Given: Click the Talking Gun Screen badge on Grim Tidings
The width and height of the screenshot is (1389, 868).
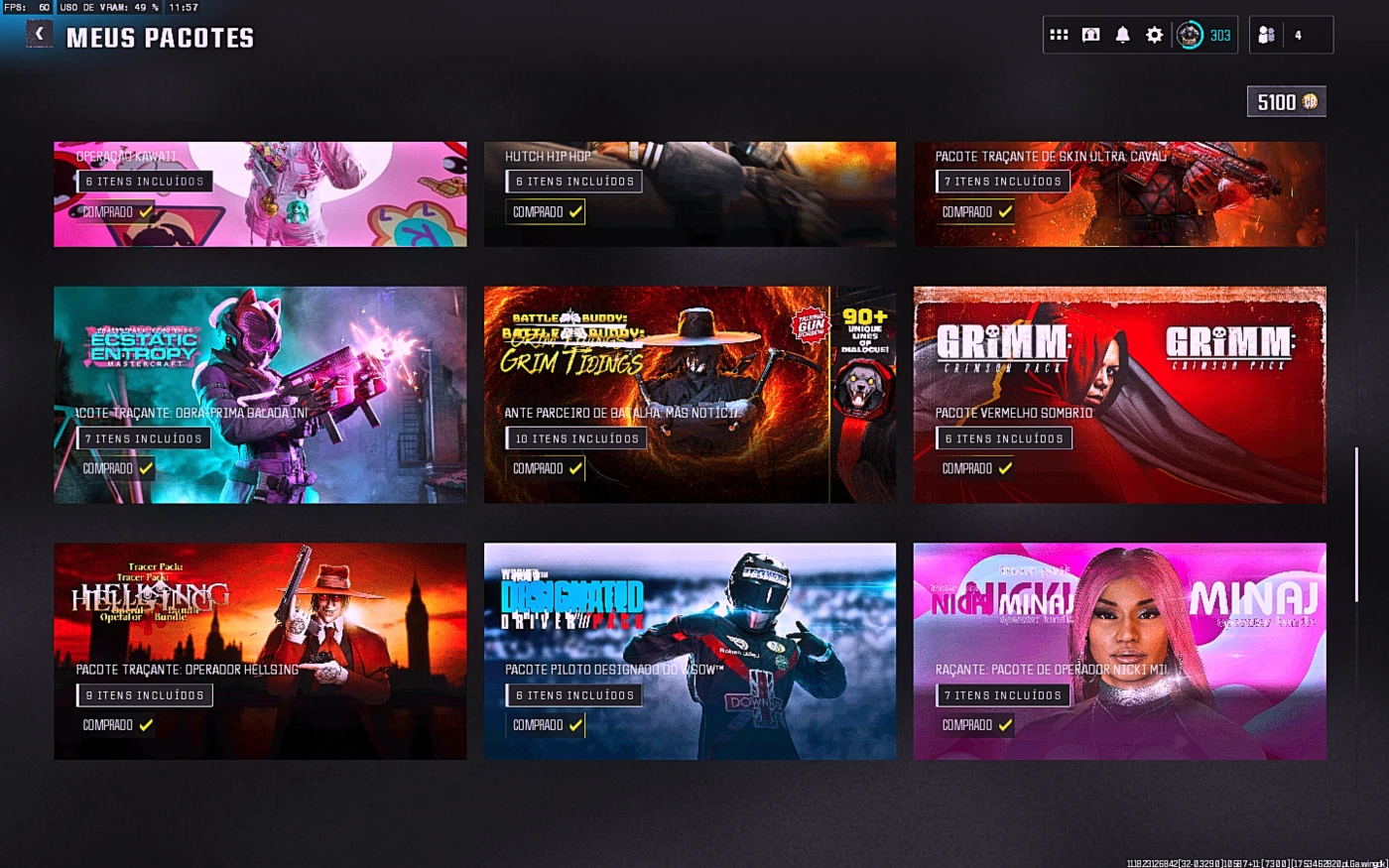Looking at the screenshot, I should pyautogui.click(x=810, y=325).
